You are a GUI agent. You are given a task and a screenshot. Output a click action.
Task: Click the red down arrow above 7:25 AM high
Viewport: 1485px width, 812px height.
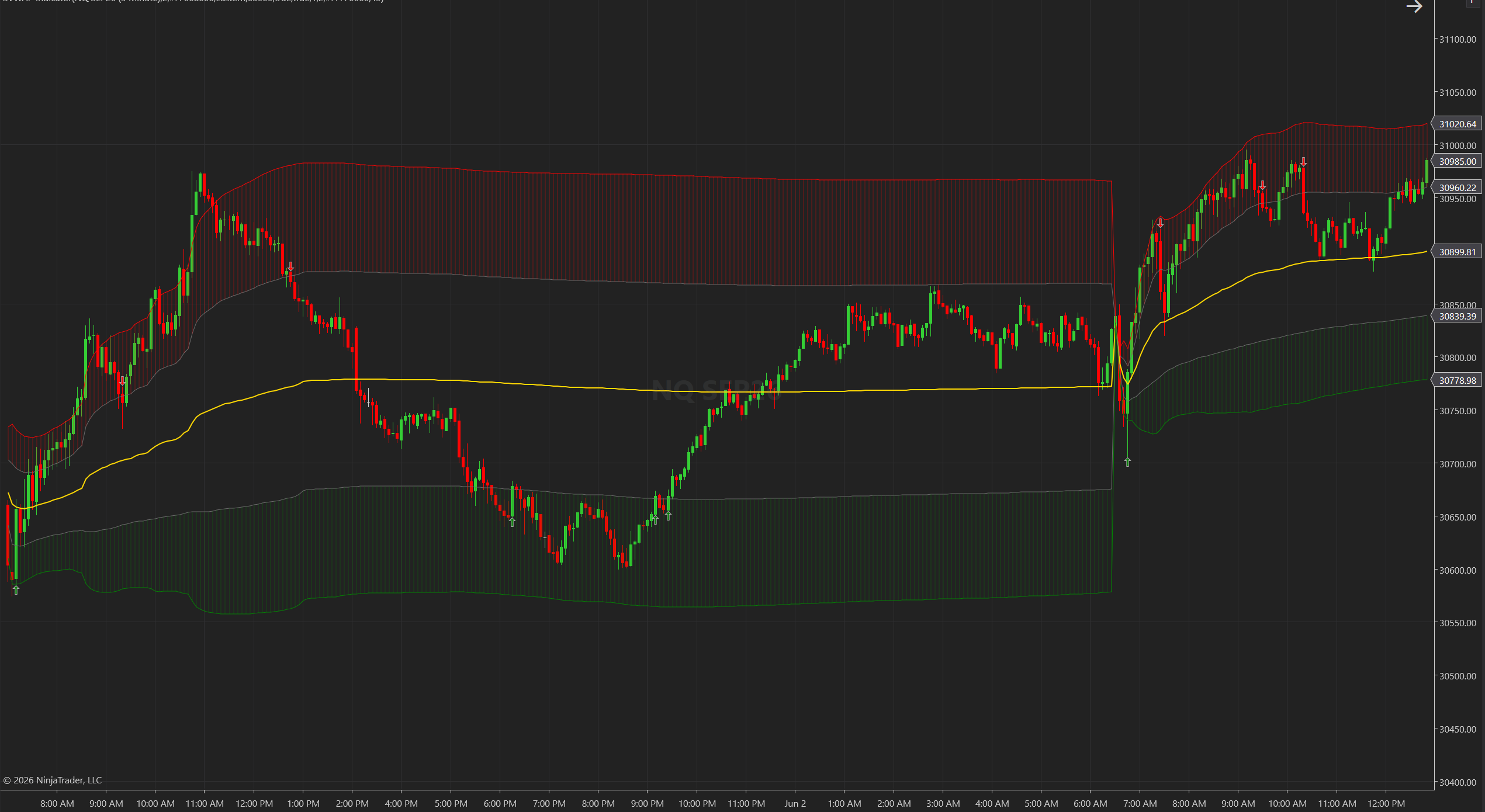coord(1160,223)
